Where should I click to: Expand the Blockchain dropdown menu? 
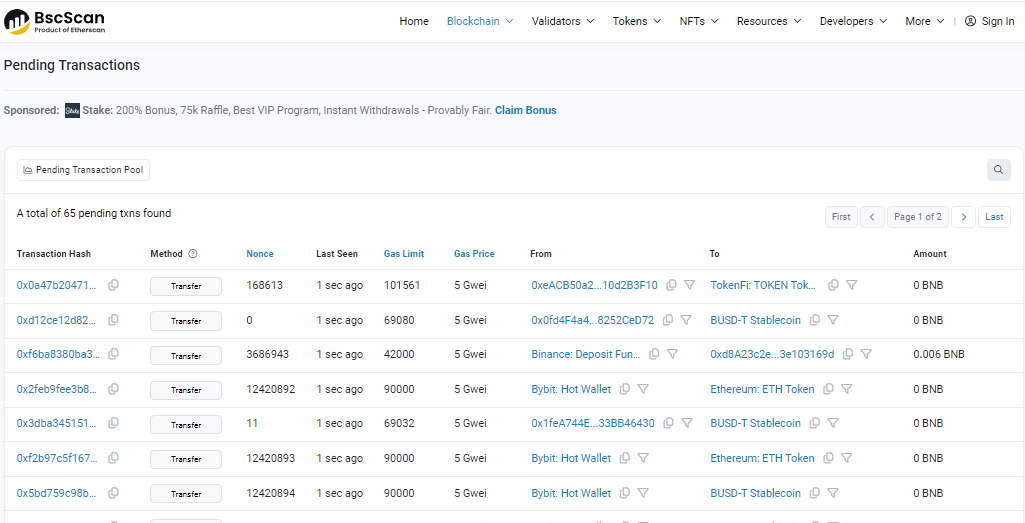click(x=479, y=21)
